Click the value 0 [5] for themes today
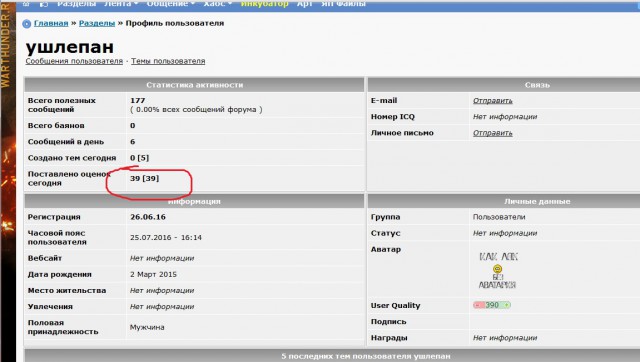 pyautogui.click(x=140, y=158)
